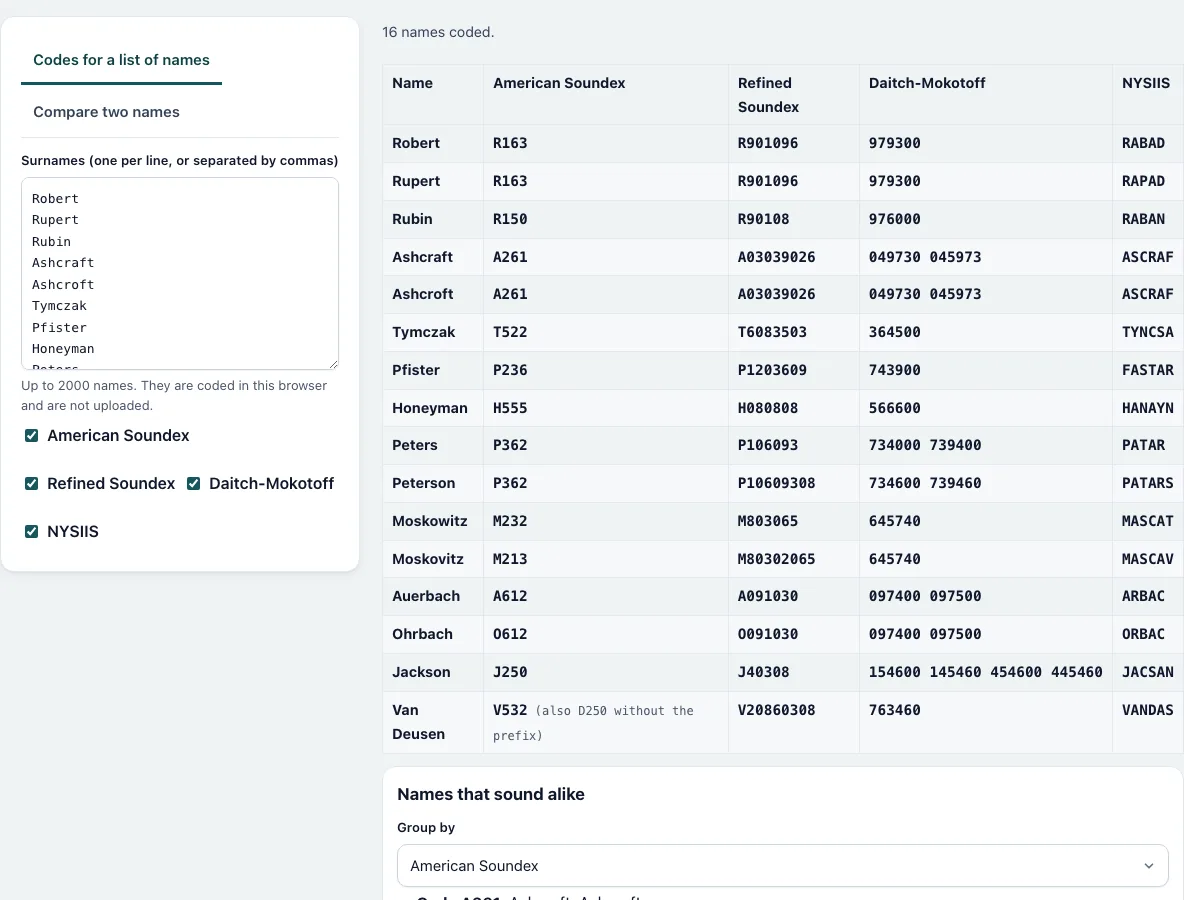The image size is (1184, 900).
Task: Select the V532 code for Van Deusen
Action: 510,710
